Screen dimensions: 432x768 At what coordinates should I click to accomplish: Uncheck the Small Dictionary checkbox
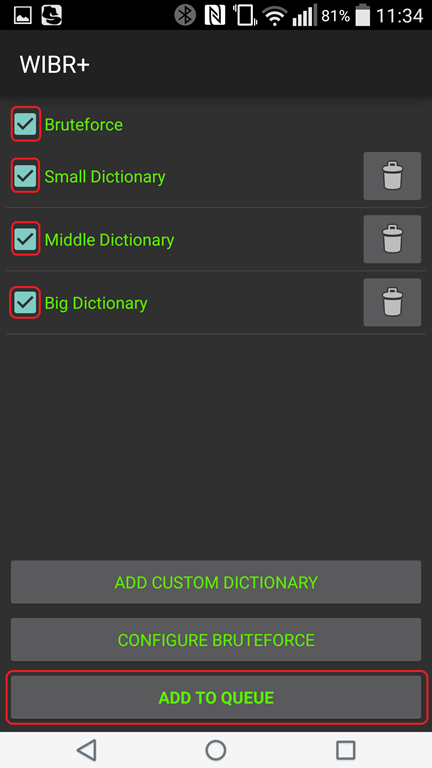pos(25,175)
